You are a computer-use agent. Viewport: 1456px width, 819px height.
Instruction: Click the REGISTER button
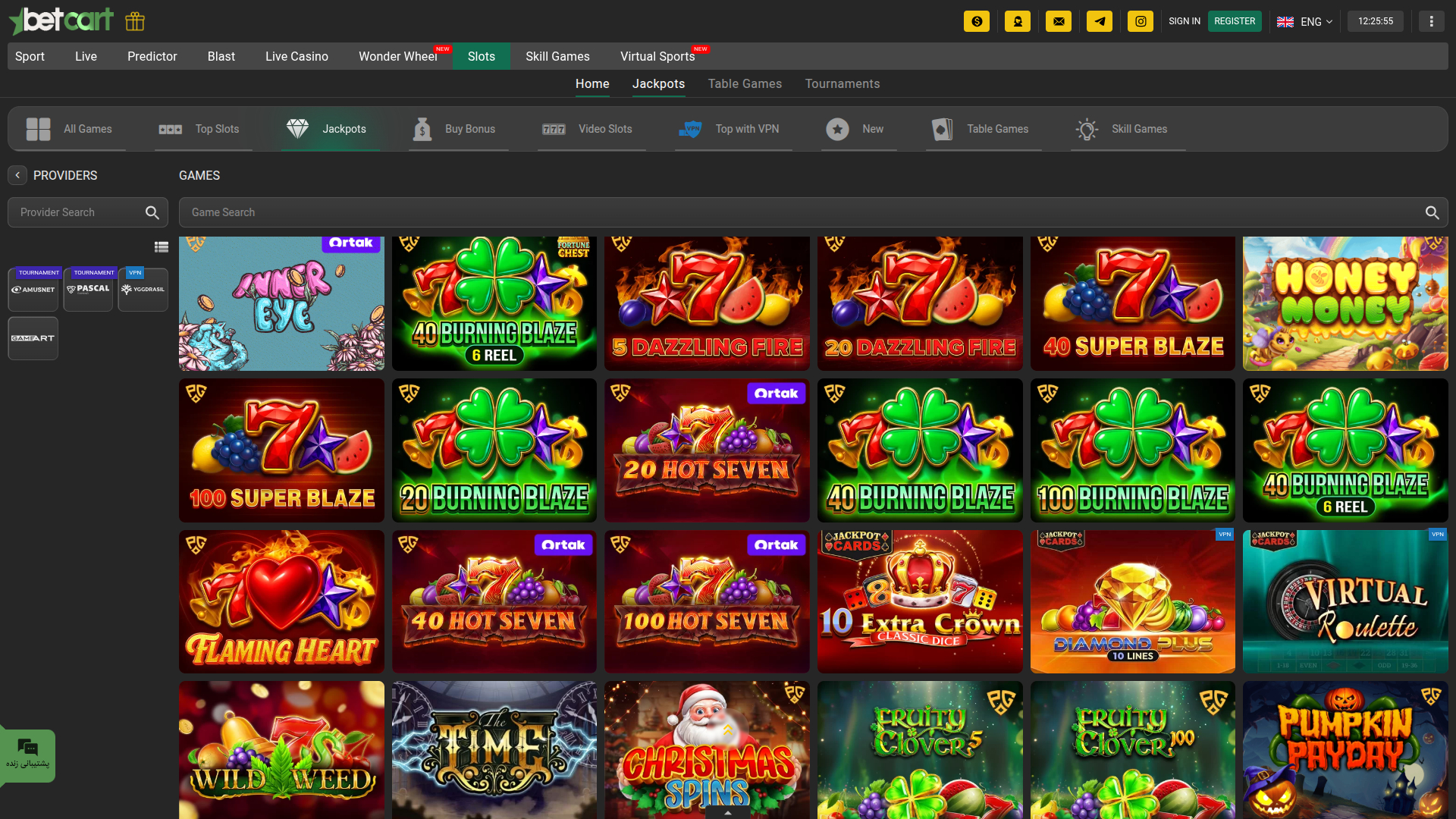point(1235,21)
